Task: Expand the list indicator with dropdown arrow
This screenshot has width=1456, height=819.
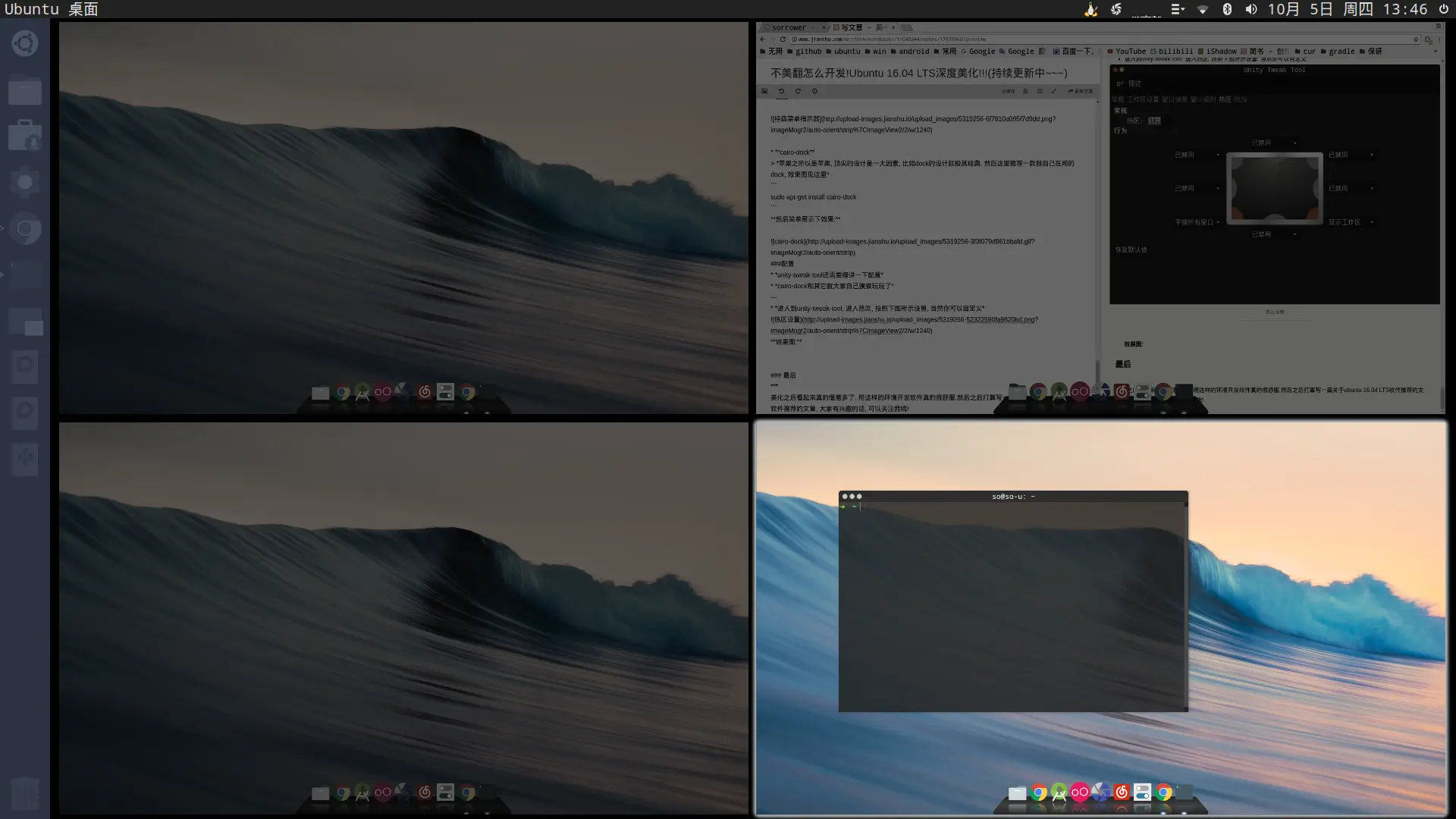Action: click(1177, 9)
